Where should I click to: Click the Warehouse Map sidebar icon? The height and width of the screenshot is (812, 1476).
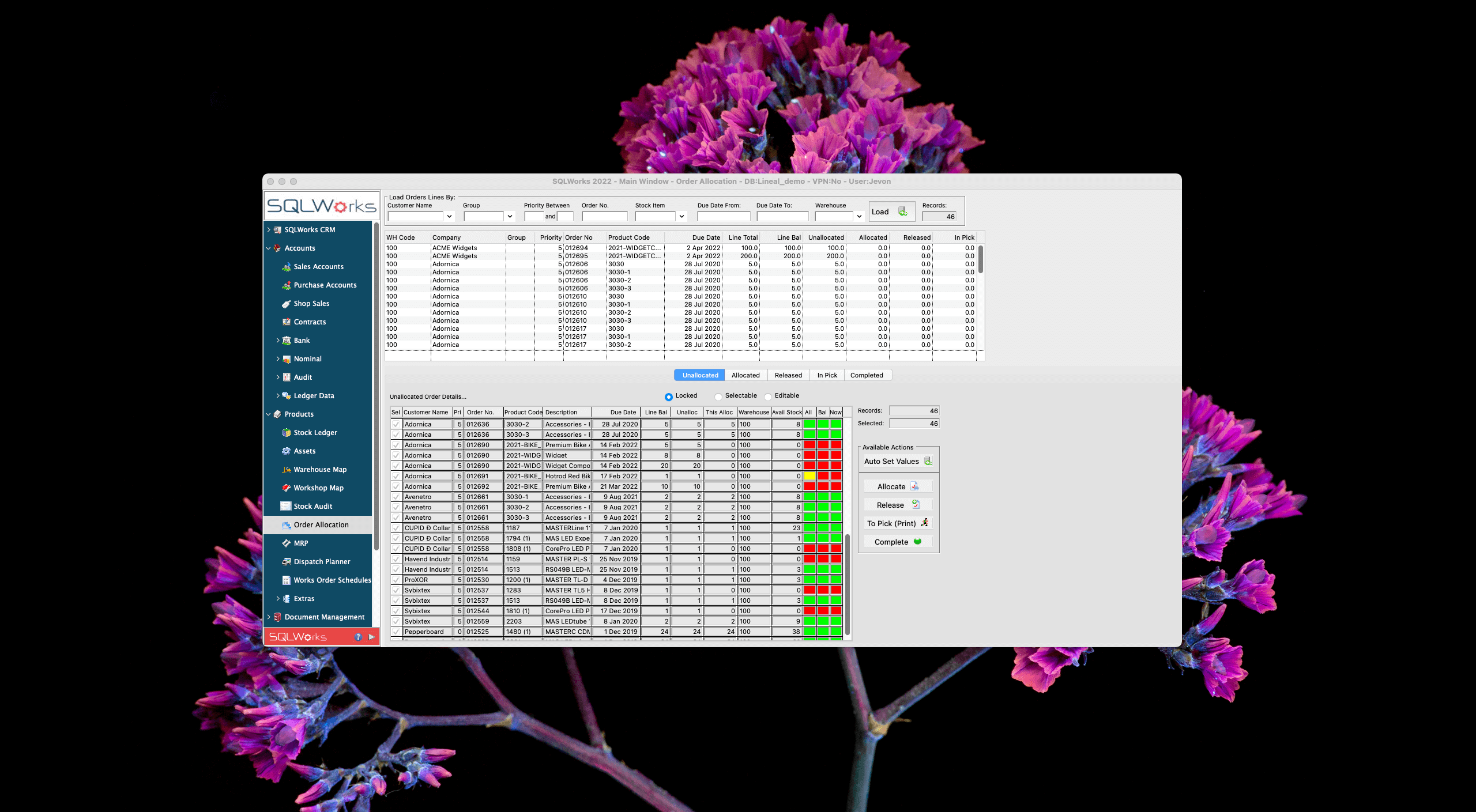[x=286, y=470]
